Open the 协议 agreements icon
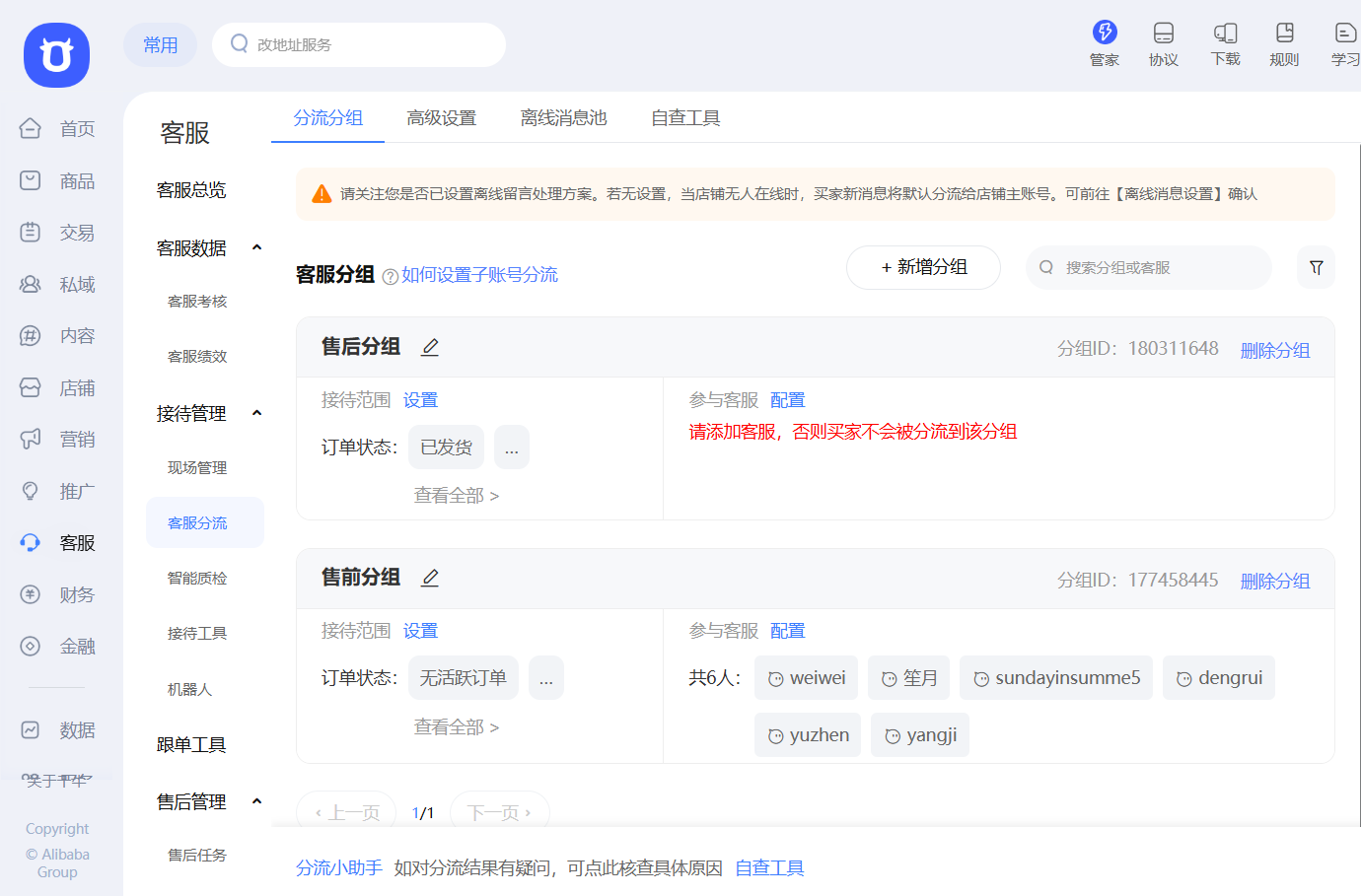The image size is (1361, 896). coord(1164,43)
